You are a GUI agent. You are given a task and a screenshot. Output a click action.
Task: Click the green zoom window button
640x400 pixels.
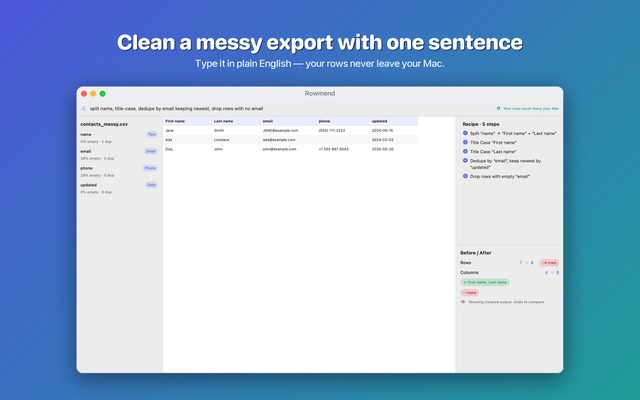102,93
